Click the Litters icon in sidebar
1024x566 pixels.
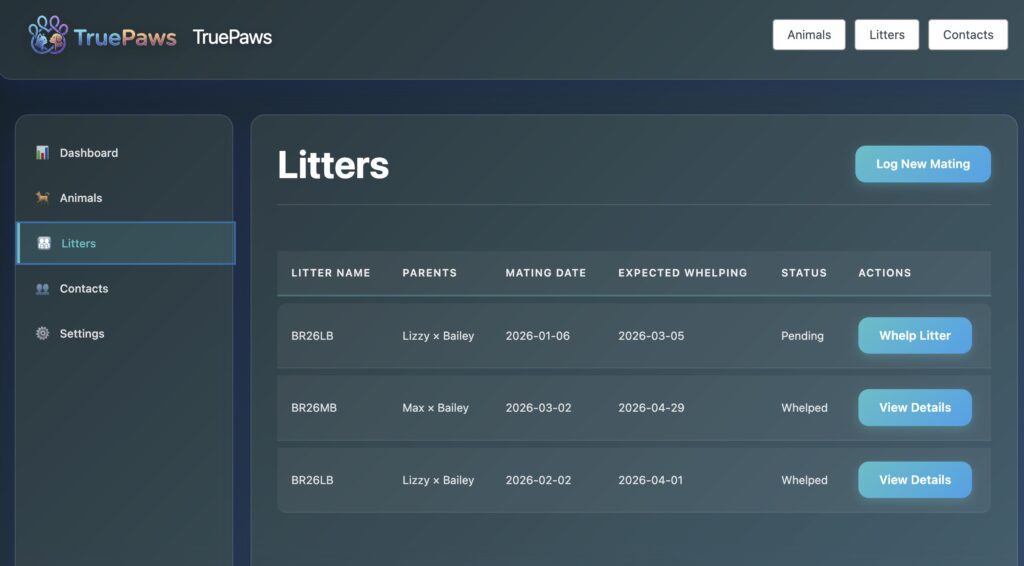(x=44, y=243)
